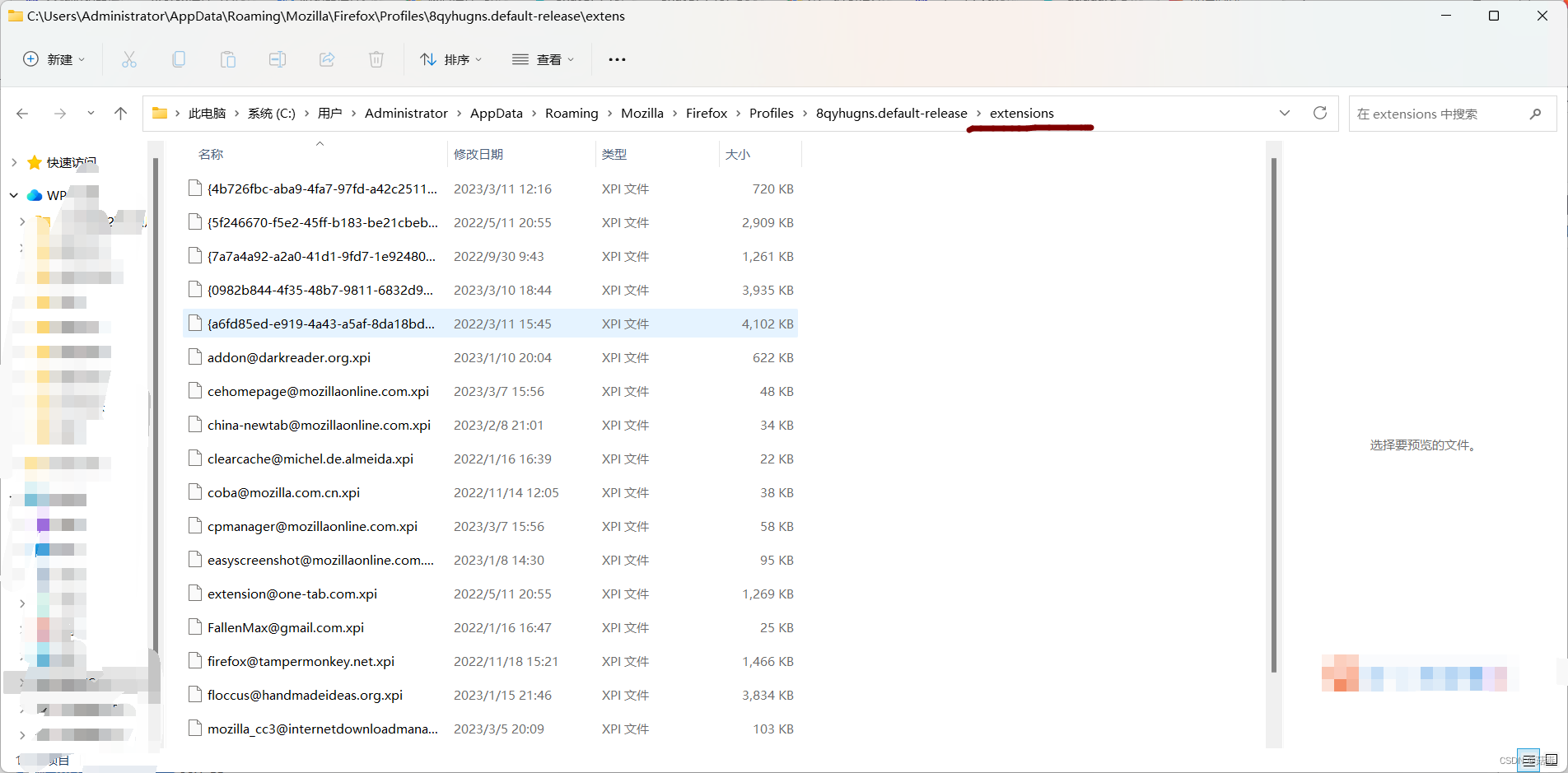Open the Sort (排序) dropdown
The width and height of the screenshot is (1568, 773).
pyautogui.click(x=450, y=59)
